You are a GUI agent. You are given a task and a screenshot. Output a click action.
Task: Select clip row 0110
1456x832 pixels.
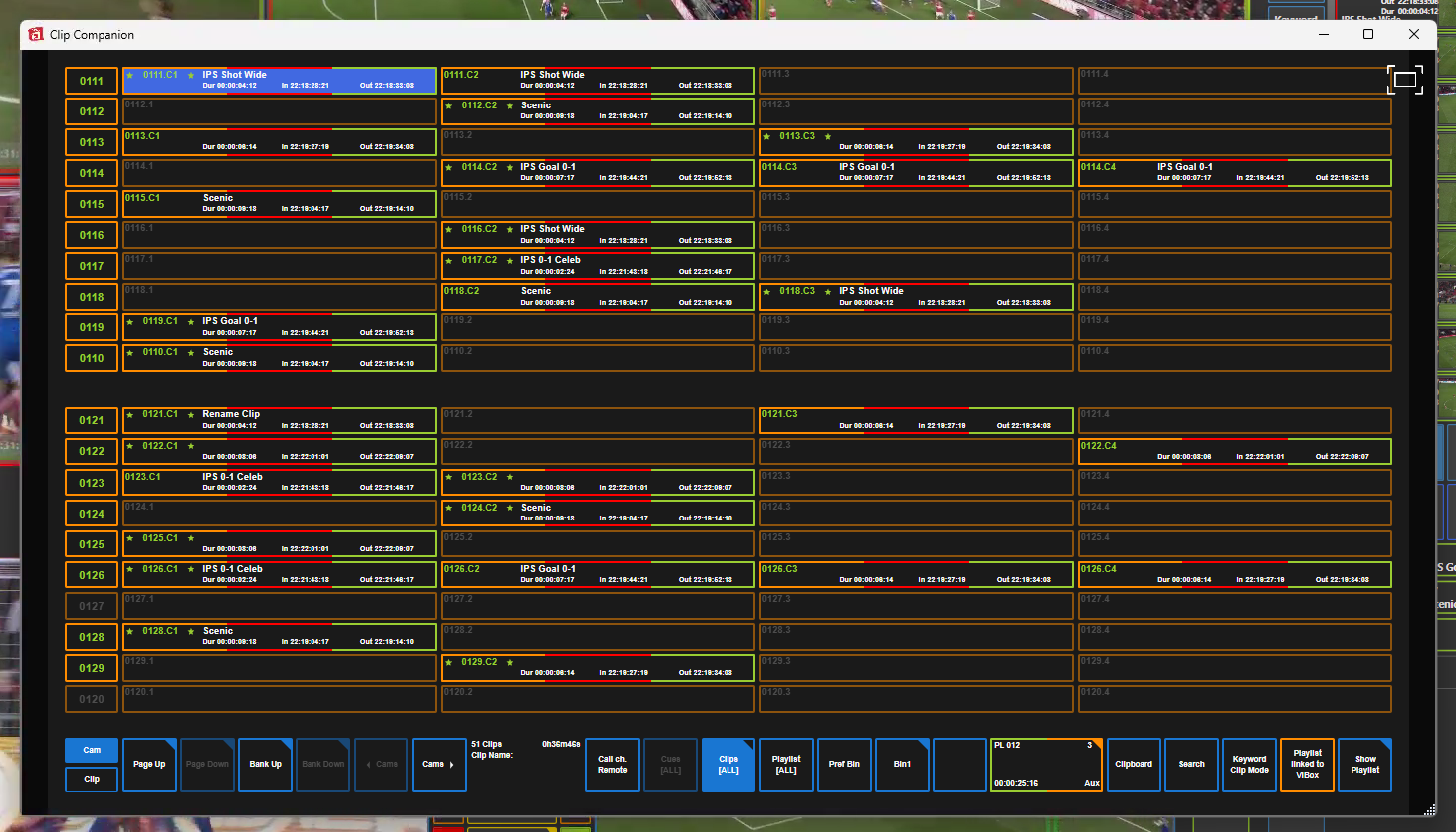[92, 358]
